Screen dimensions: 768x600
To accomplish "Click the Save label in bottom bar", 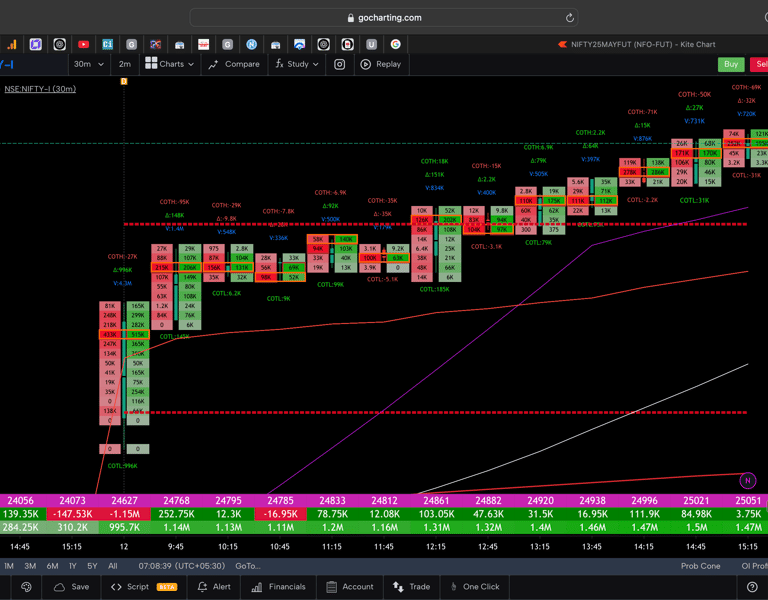I will pyautogui.click(x=80, y=587).
